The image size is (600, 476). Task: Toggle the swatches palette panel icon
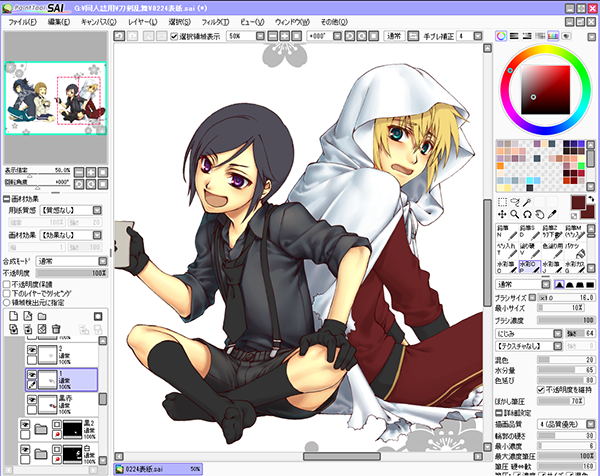[x=553, y=36]
